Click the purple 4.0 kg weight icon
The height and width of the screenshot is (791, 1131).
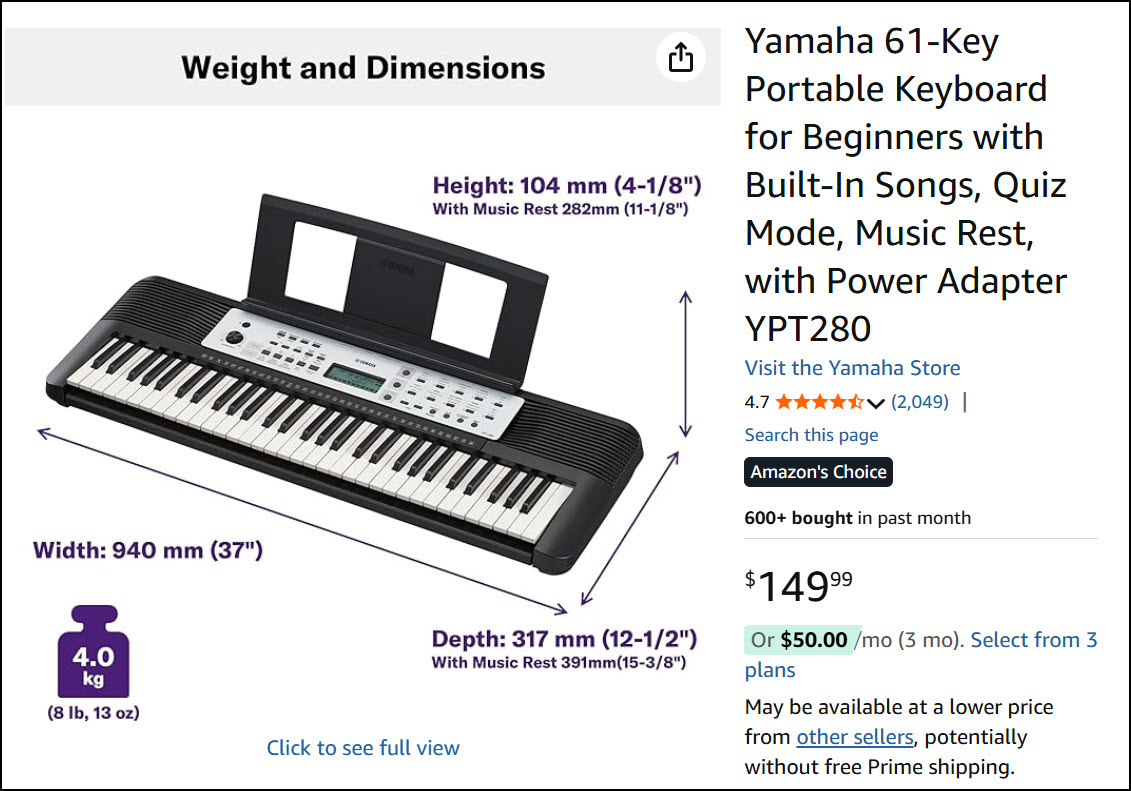click(x=92, y=652)
